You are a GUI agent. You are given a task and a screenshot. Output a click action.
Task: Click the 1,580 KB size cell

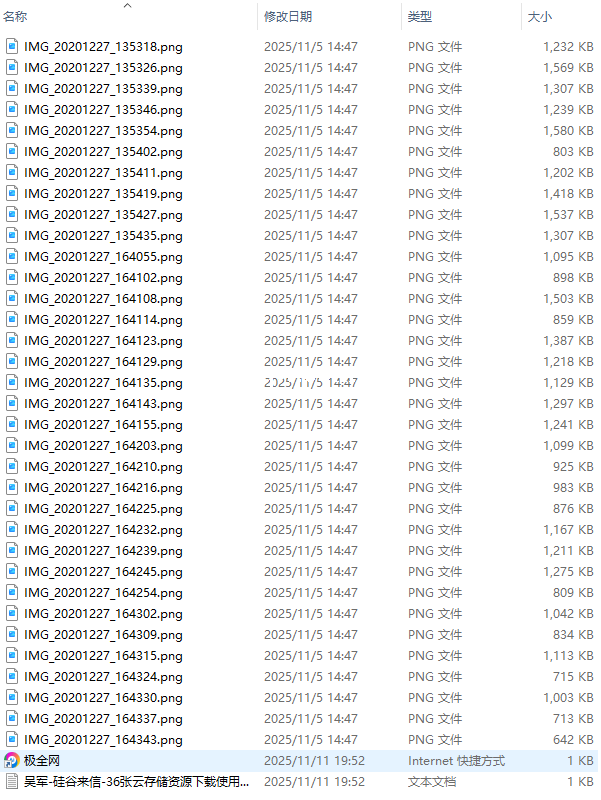tap(568, 131)
